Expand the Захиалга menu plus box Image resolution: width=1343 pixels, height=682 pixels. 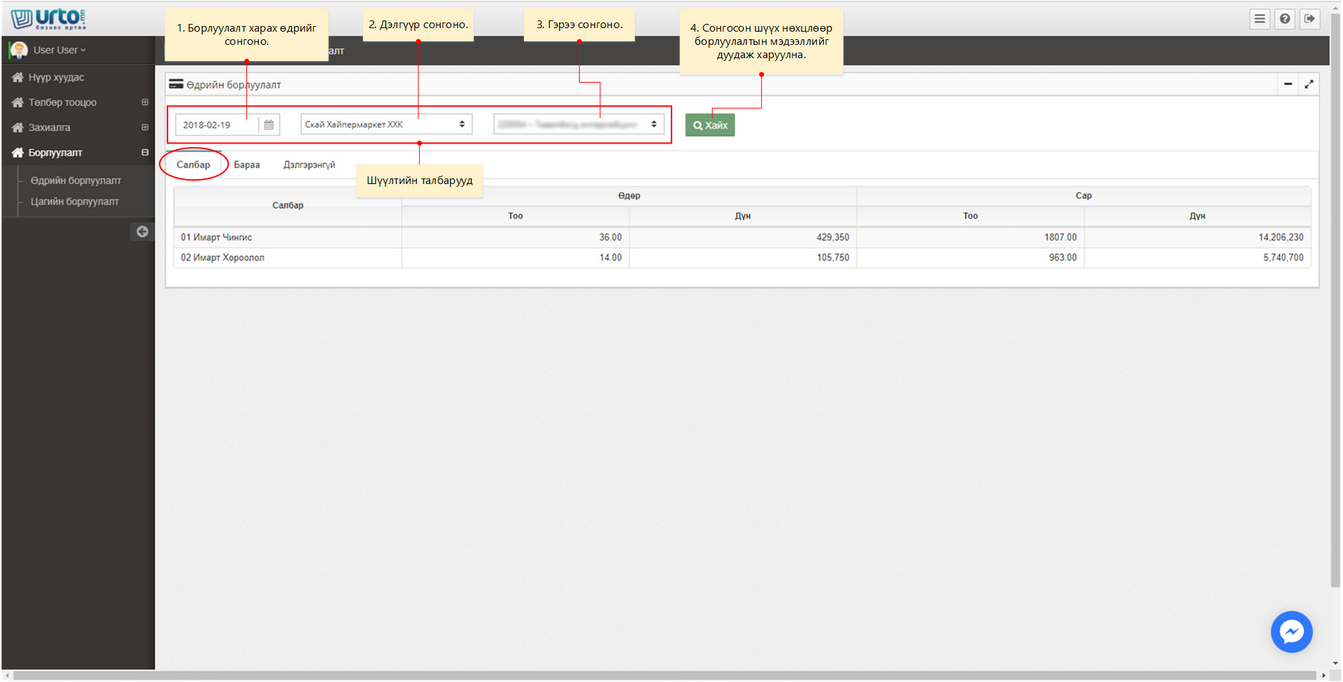tap(145, 128)
